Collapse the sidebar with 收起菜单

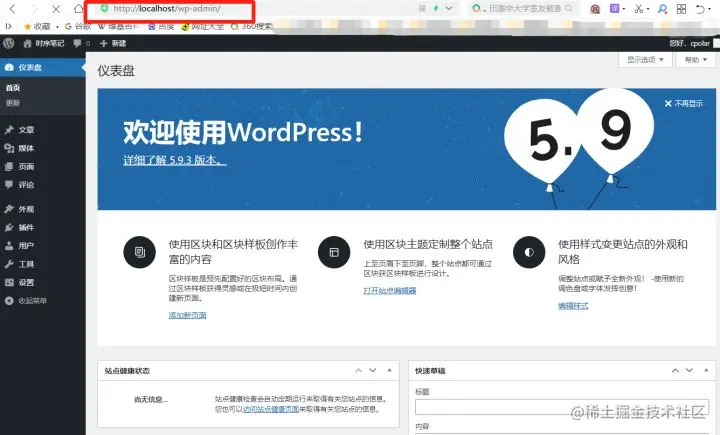(x=26, y=301)
